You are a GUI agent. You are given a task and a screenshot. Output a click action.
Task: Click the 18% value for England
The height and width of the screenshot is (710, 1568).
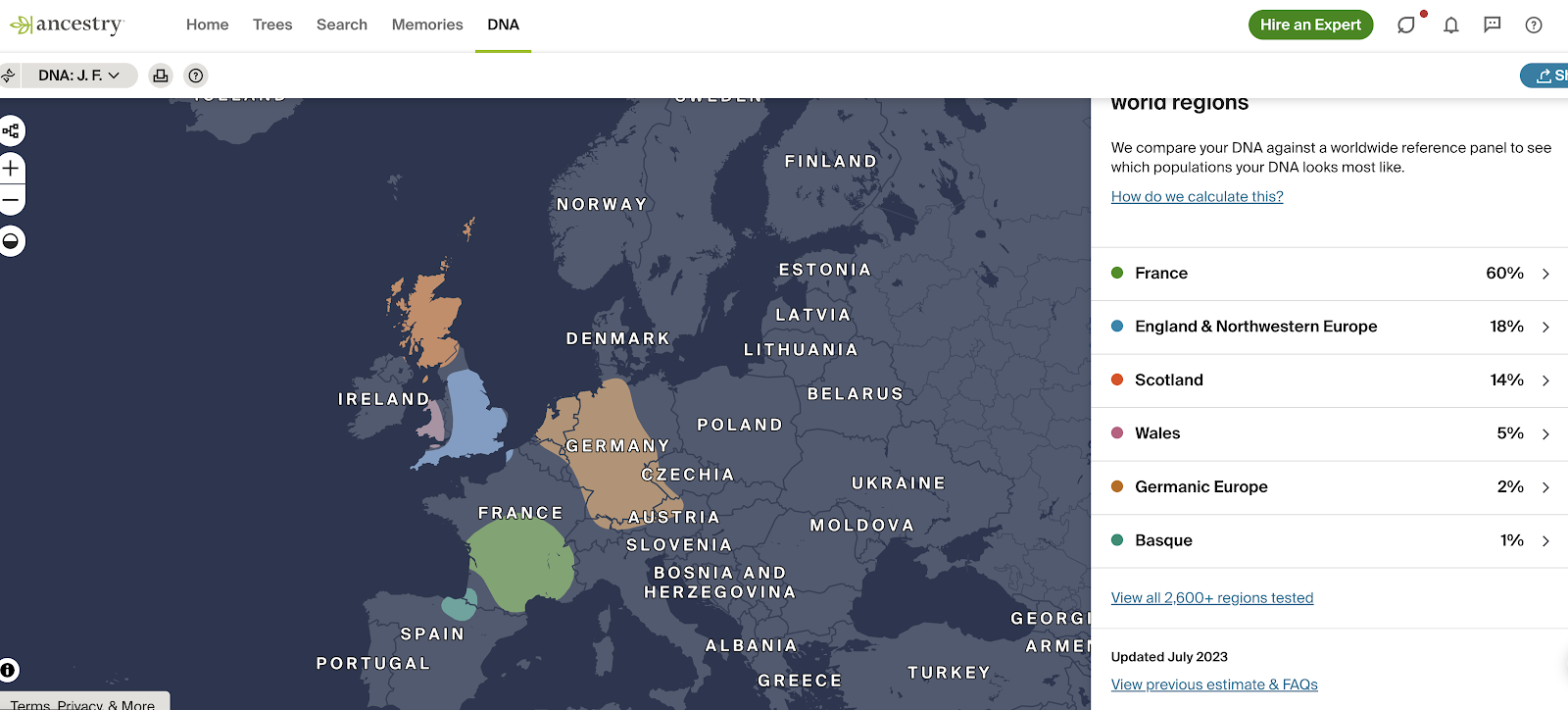(1506, 327)
